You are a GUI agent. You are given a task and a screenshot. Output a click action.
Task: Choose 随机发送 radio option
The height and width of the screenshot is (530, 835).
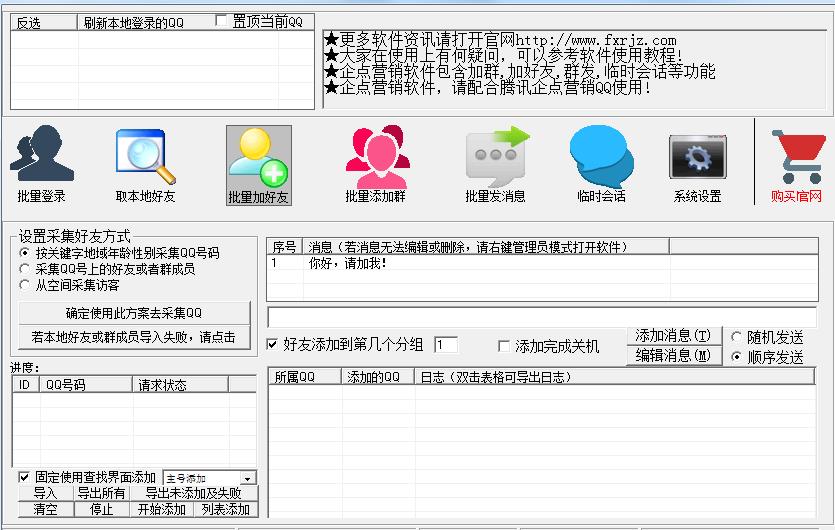click(736, 337)
